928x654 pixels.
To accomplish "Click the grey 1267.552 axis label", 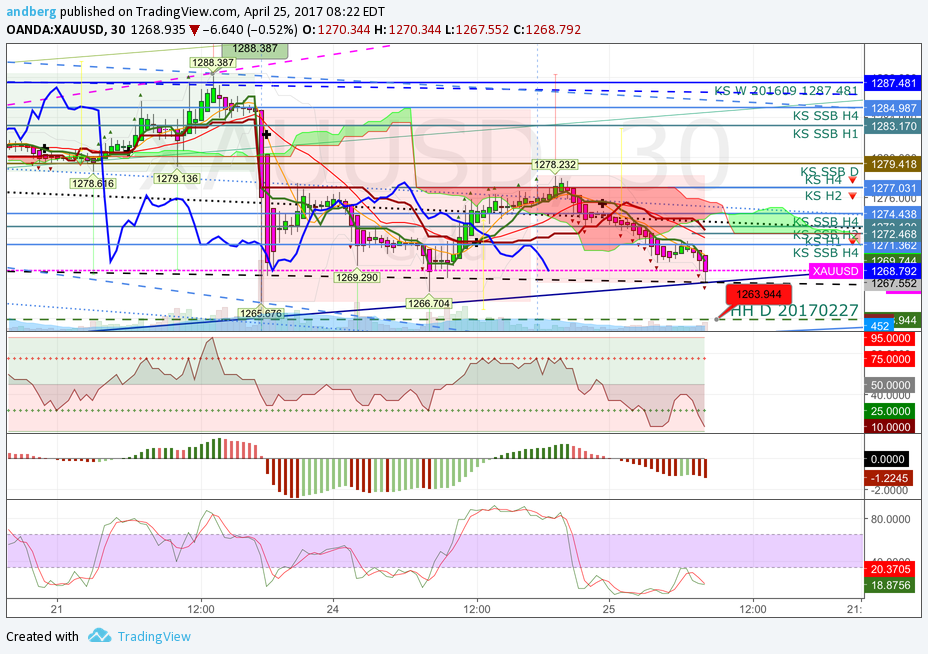I will [x=893, y=284].
